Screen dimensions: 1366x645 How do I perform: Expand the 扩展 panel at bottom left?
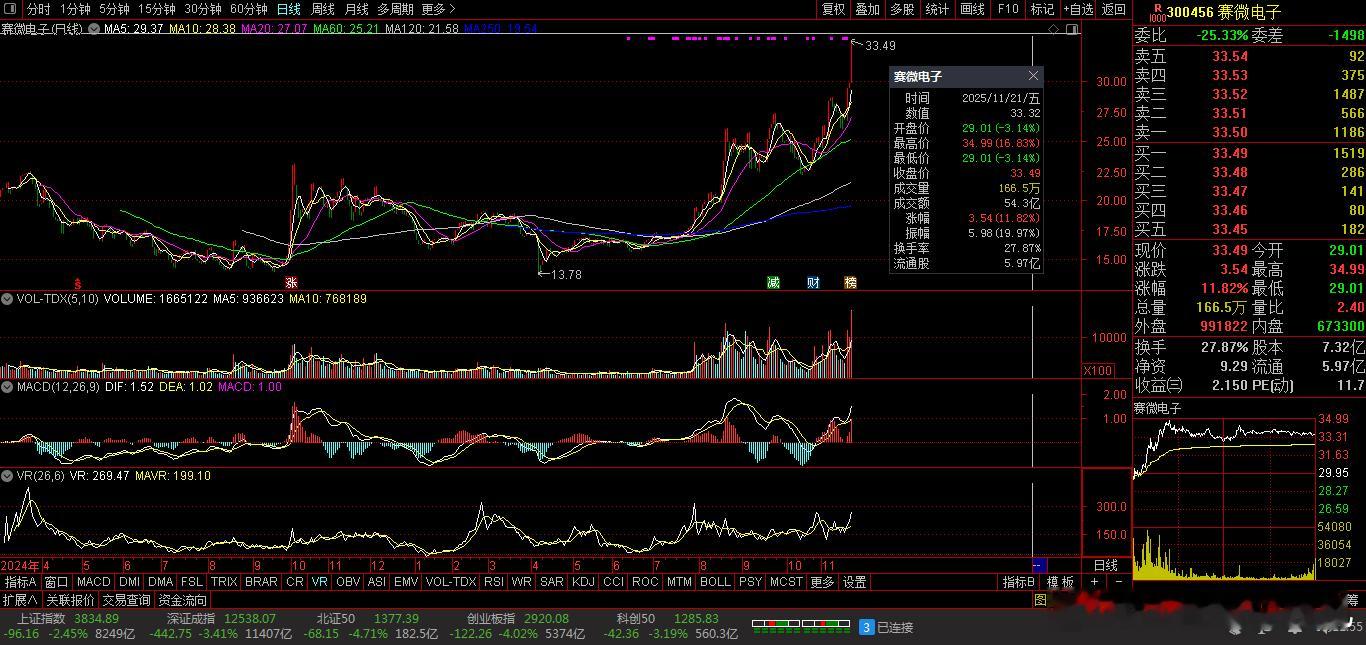click(x=20, y=600)
